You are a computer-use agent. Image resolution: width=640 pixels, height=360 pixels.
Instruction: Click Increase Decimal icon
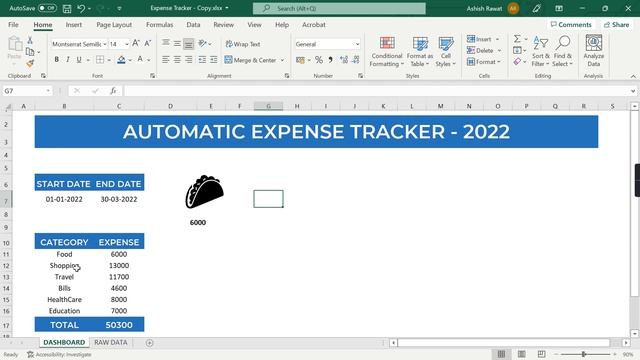344,60
